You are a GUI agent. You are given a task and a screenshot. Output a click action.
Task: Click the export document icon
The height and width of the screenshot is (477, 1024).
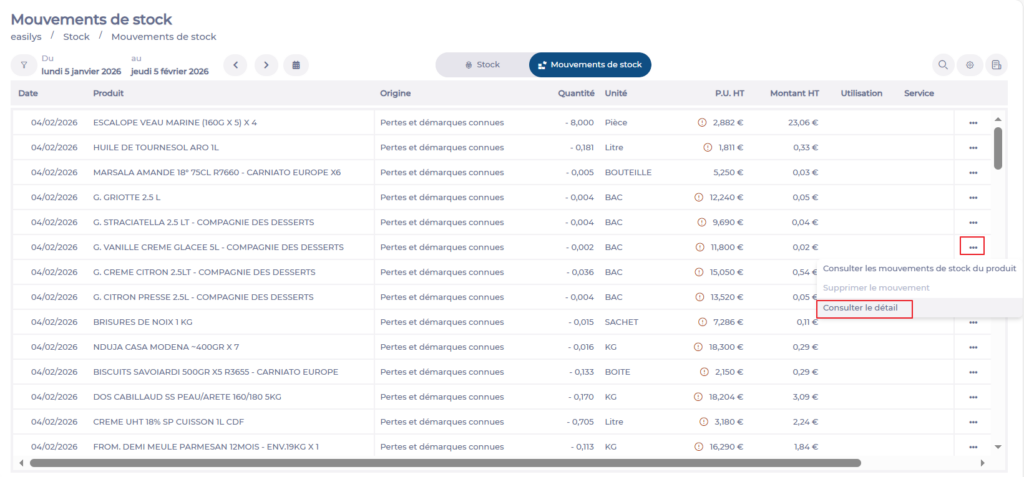pos(996,65)
